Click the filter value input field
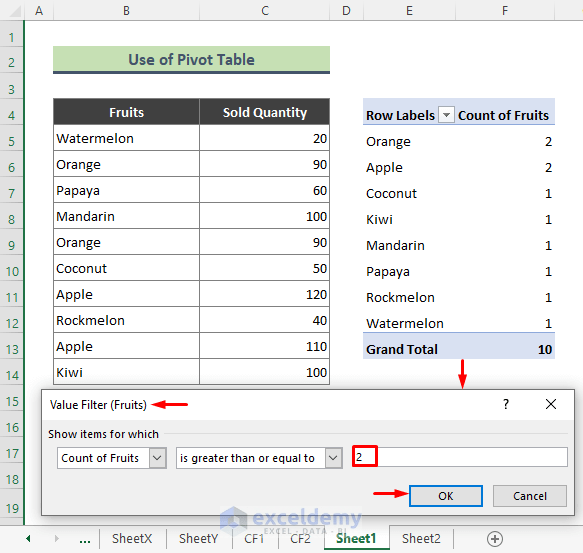This screenshot has width=583, height=553. [x=460, y=457]
